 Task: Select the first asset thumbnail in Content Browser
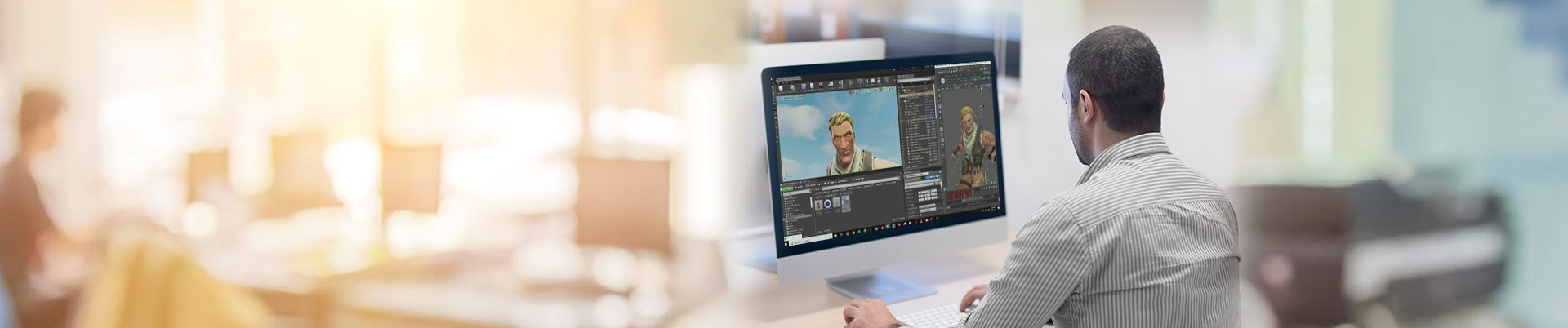coord(819,205)
